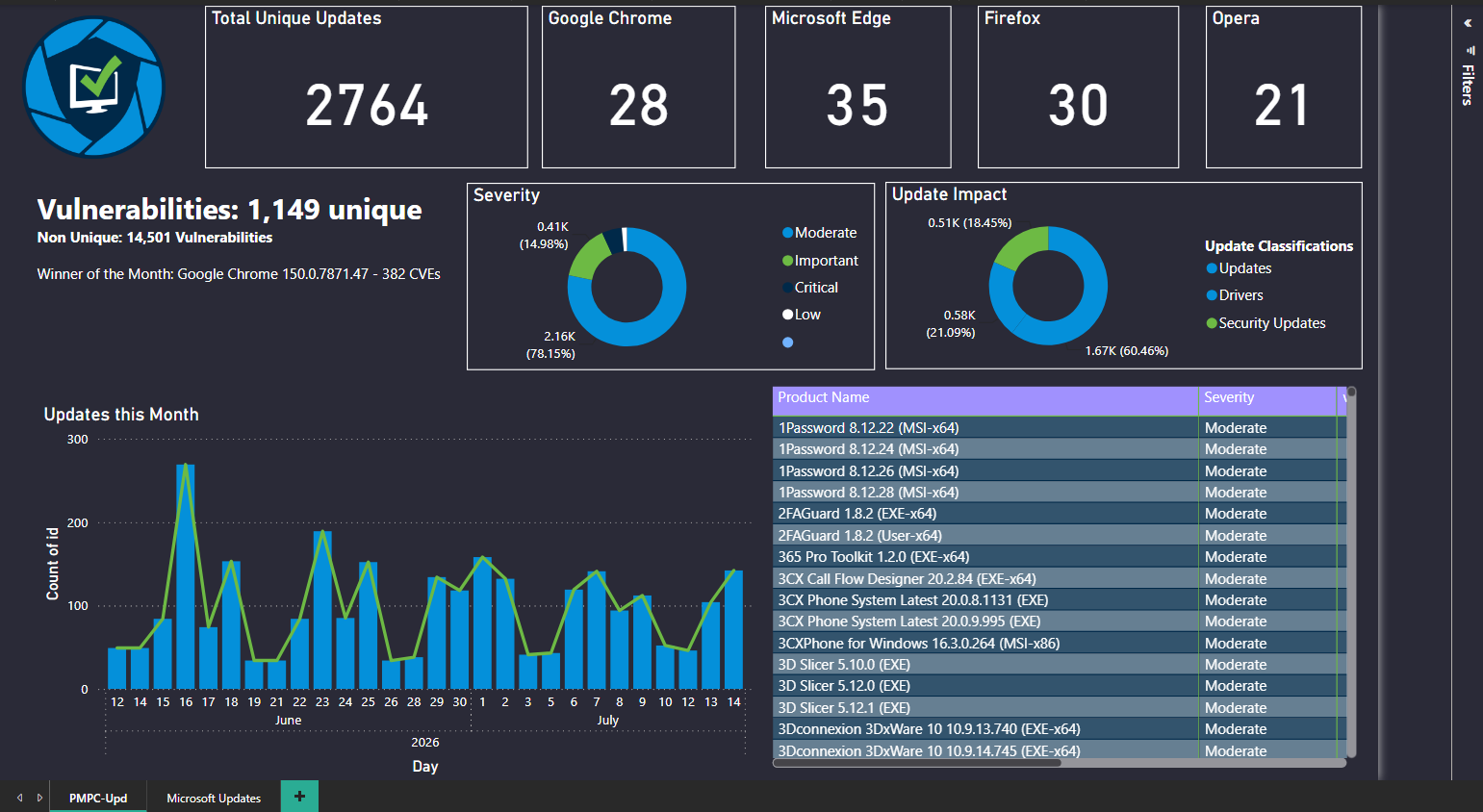The image size is (1483, 812).
Task: Click the unlabeled light-blue legend dot
Action: click(787, 343)
